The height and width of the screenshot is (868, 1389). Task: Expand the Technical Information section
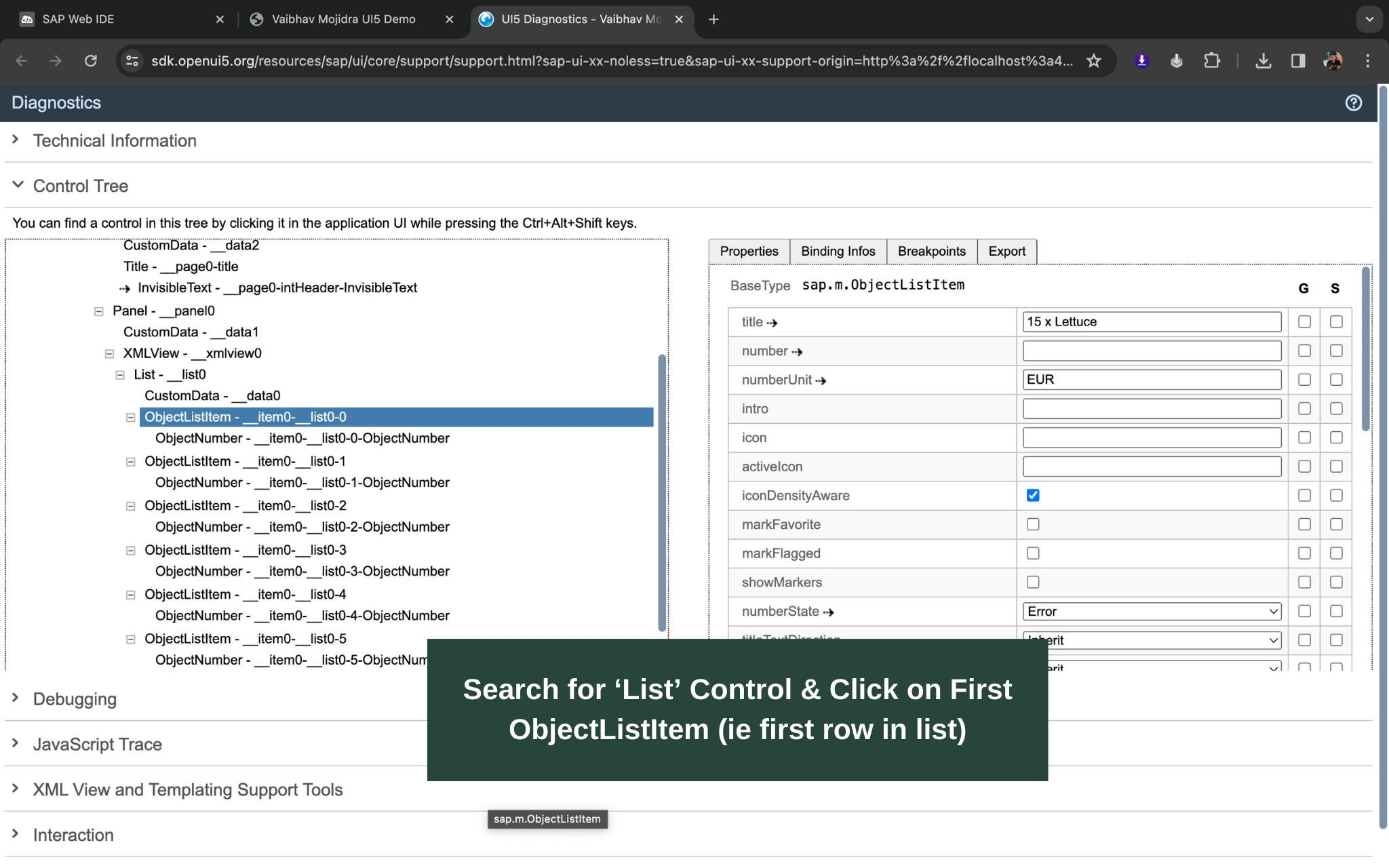(115, 141)
